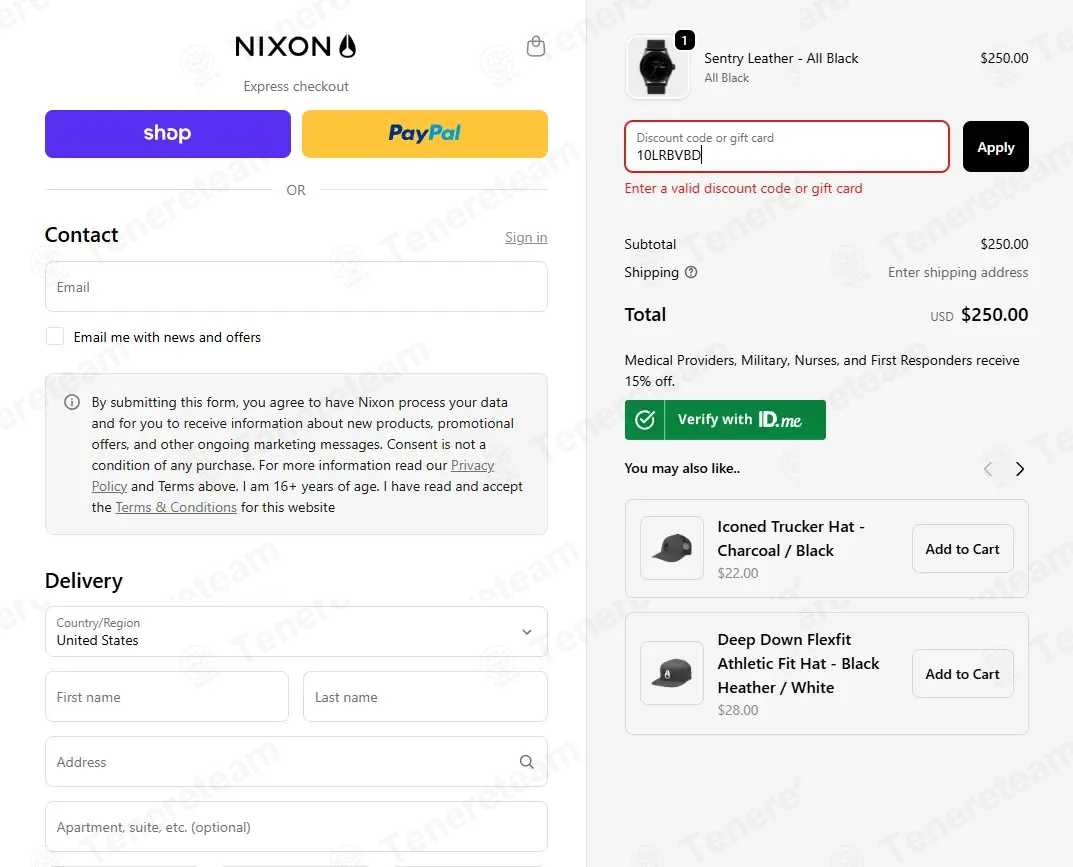This screenshot has width=1073, height=867.
Task: Apply the discount code
Action: [996, 146]
